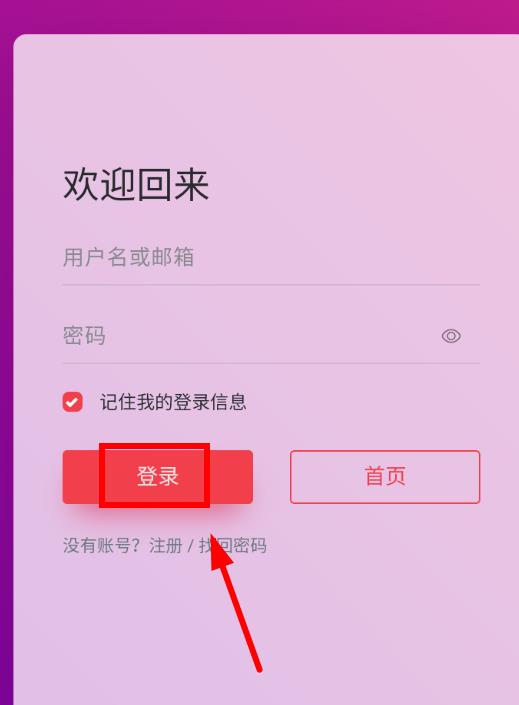
Task: Click the white checkmark in the checkbox
Action: pos(72,402)
